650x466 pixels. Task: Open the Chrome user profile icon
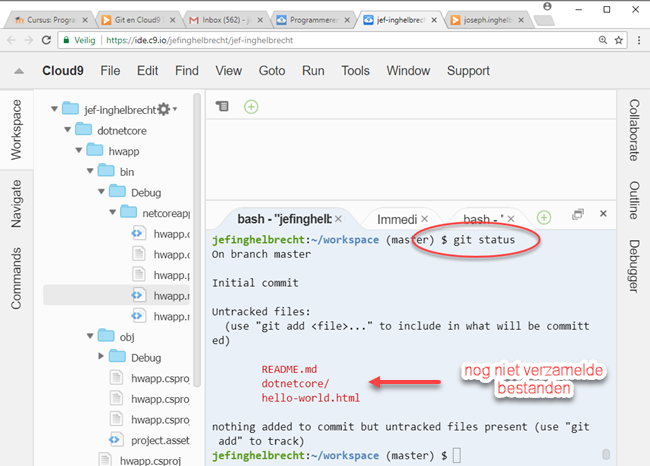coord(547,6)
